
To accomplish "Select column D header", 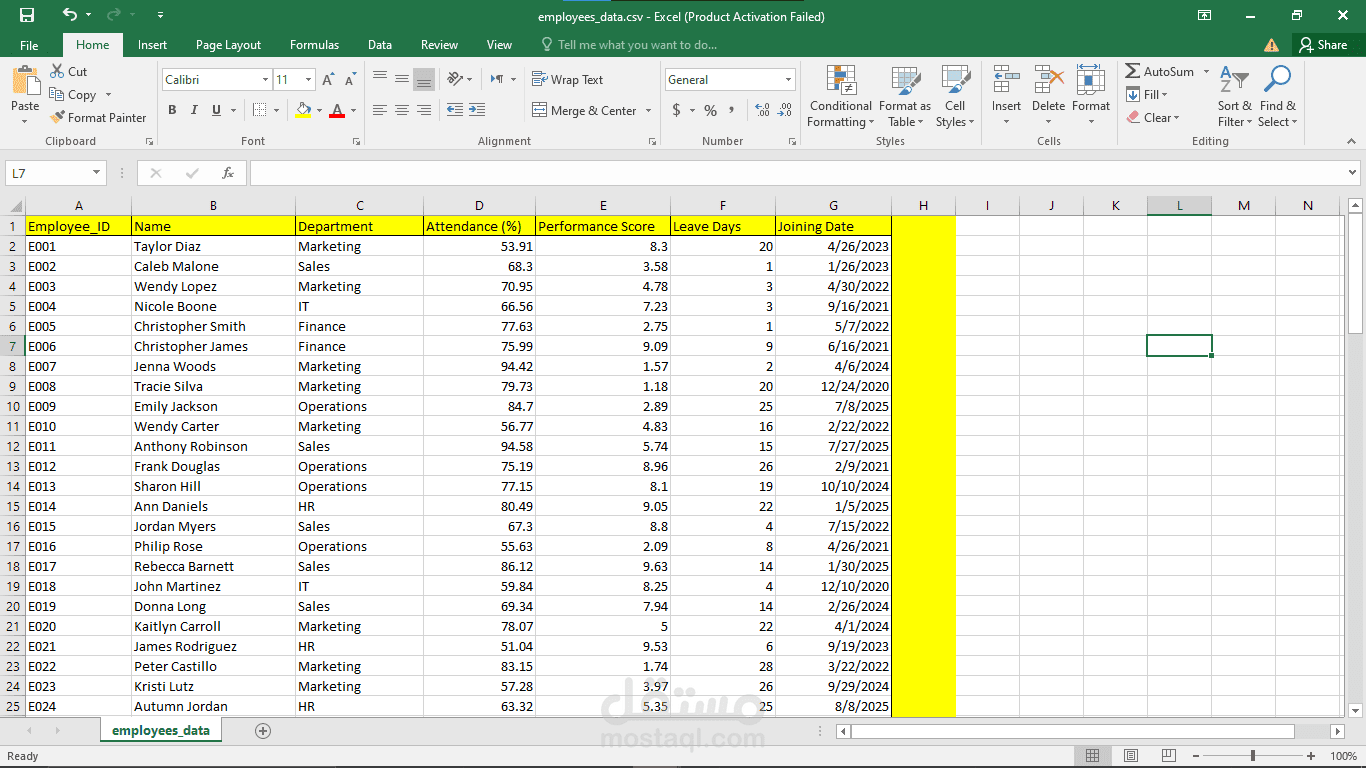I will [479, 206].
